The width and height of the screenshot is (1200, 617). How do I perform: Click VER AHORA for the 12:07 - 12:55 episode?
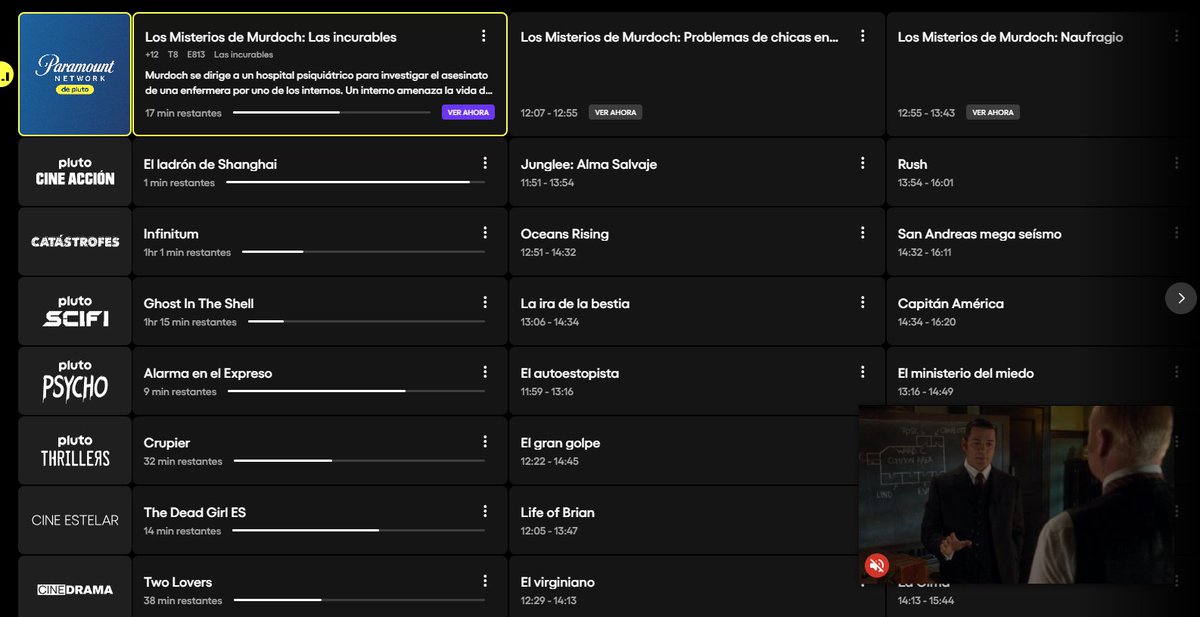(615, 113)
